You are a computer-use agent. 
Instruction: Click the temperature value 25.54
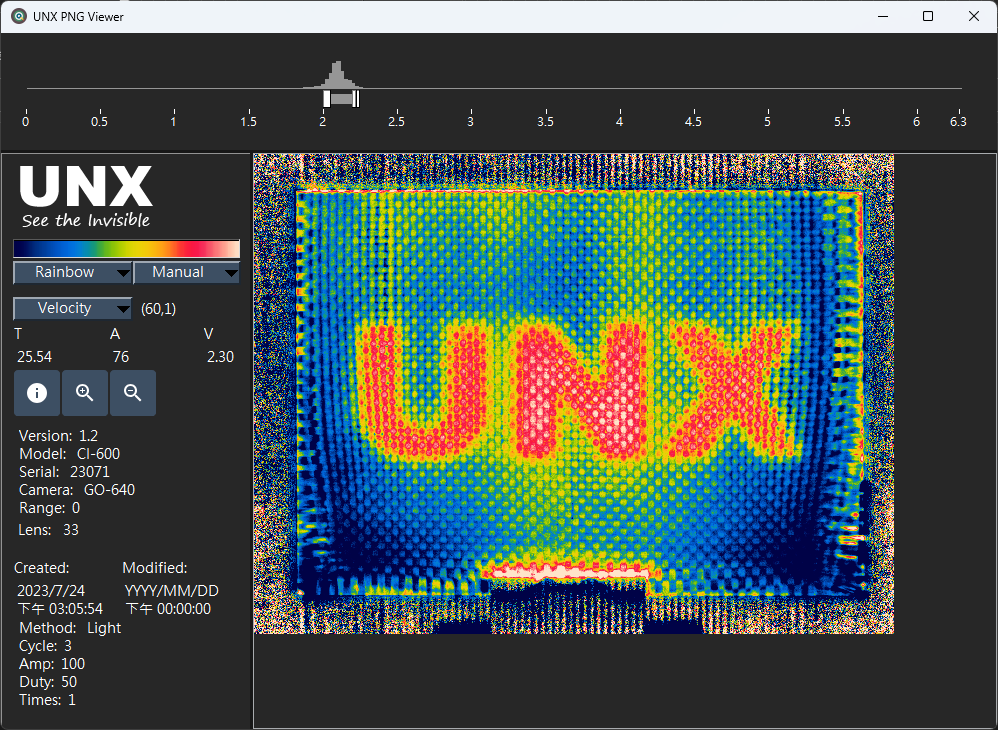point(34,357)
